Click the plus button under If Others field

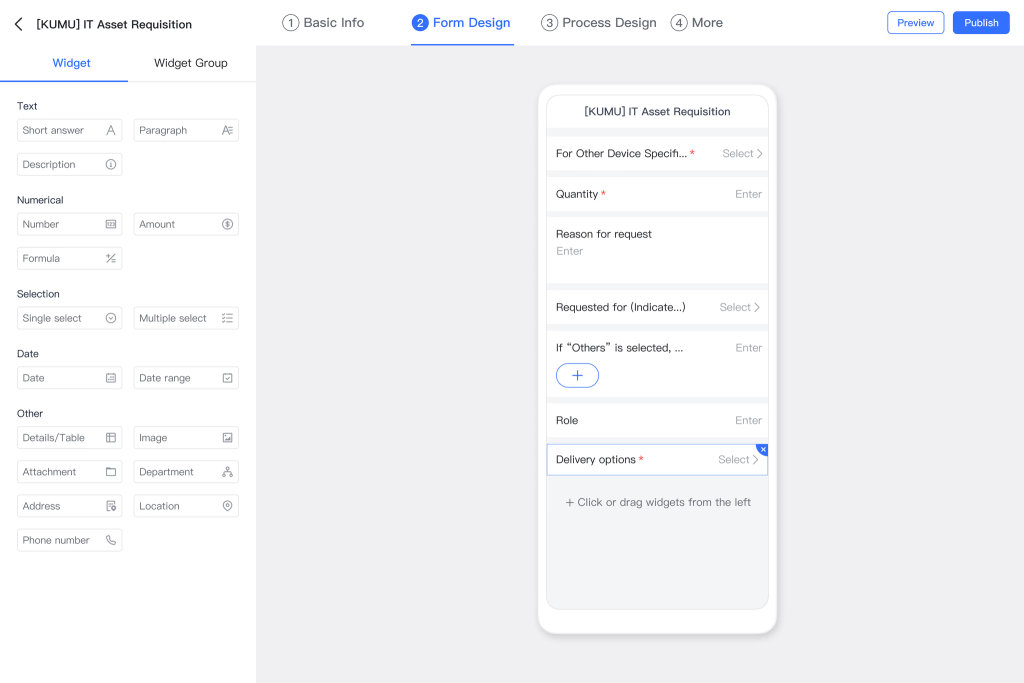(577, 375)
